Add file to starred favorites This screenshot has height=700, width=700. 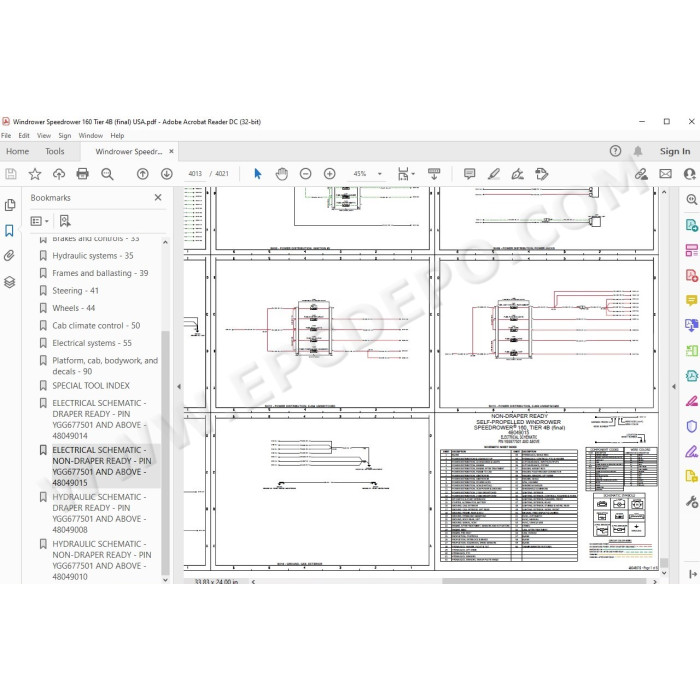pos(35,174)
